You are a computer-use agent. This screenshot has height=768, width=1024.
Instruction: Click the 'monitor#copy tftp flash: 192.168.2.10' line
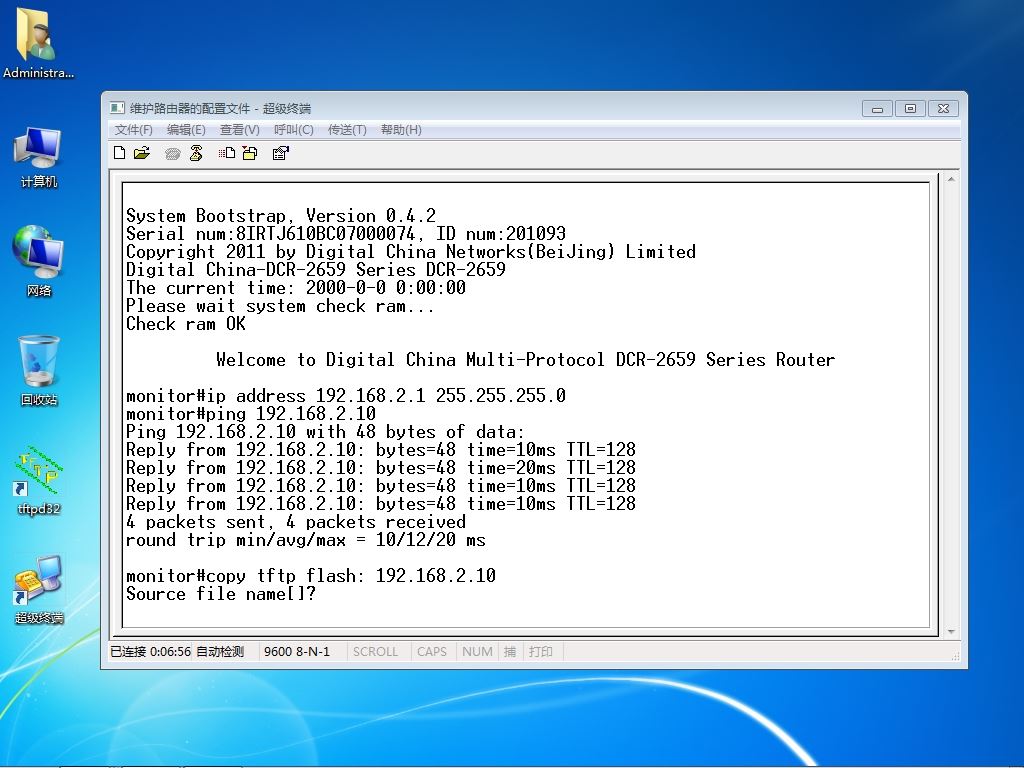pos(311,575)
